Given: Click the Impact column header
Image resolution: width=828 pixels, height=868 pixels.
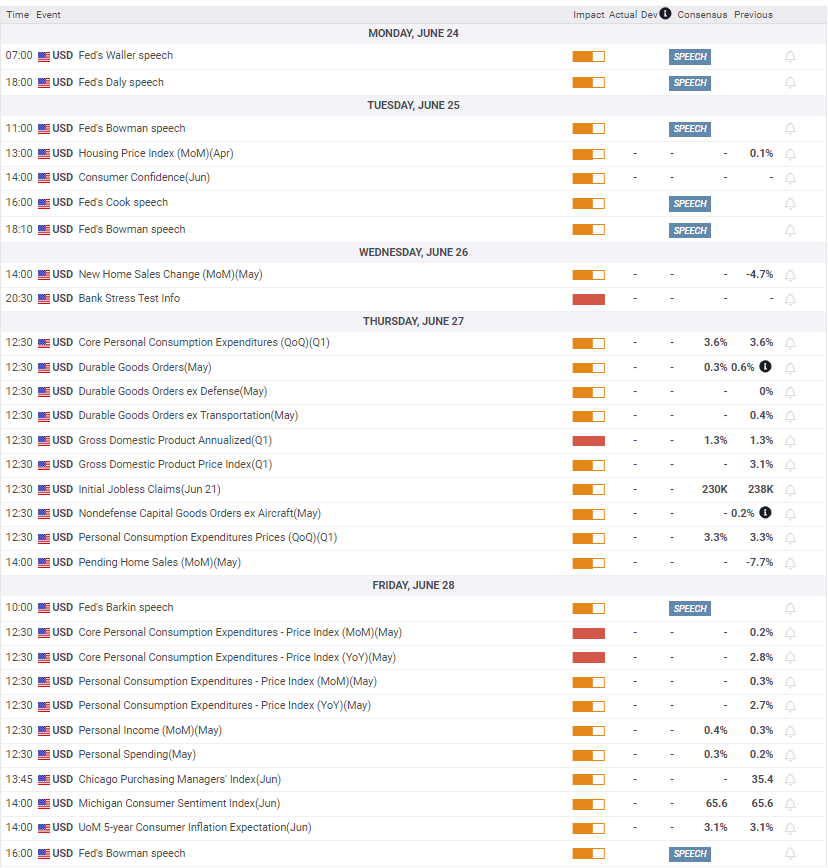Looking at the screenshot, I should click(x=588, y=15).
